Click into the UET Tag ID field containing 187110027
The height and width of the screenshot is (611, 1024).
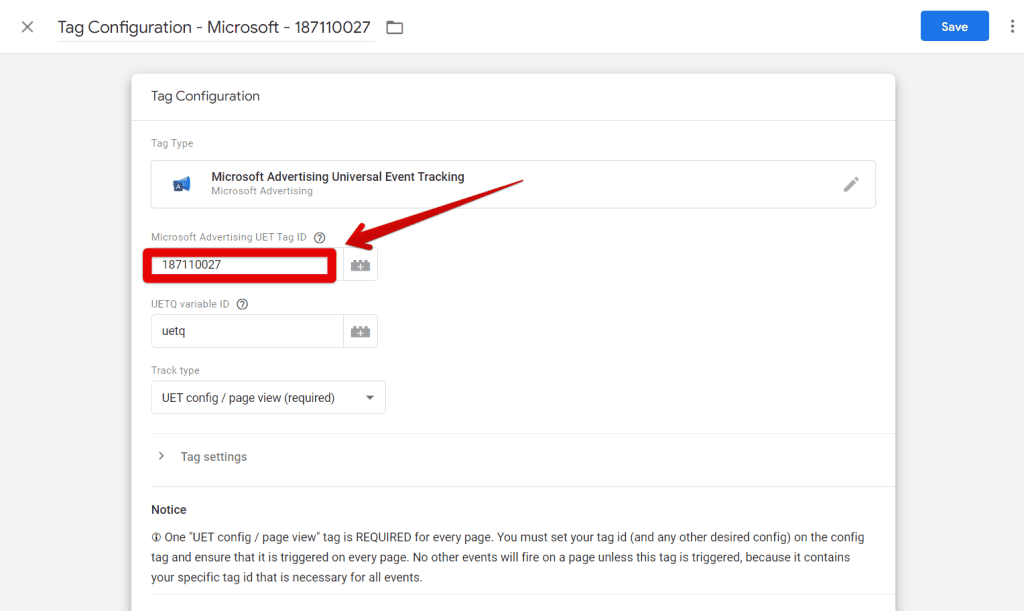tap(240, 265)
